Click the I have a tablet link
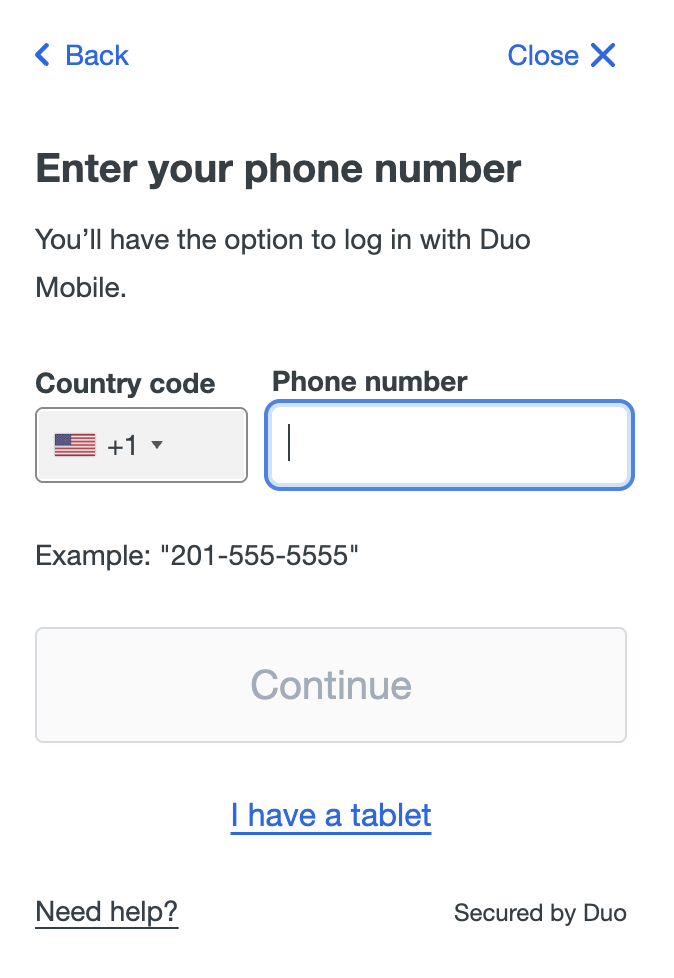Viewport: 674px width, 978px height. (331, 815)
